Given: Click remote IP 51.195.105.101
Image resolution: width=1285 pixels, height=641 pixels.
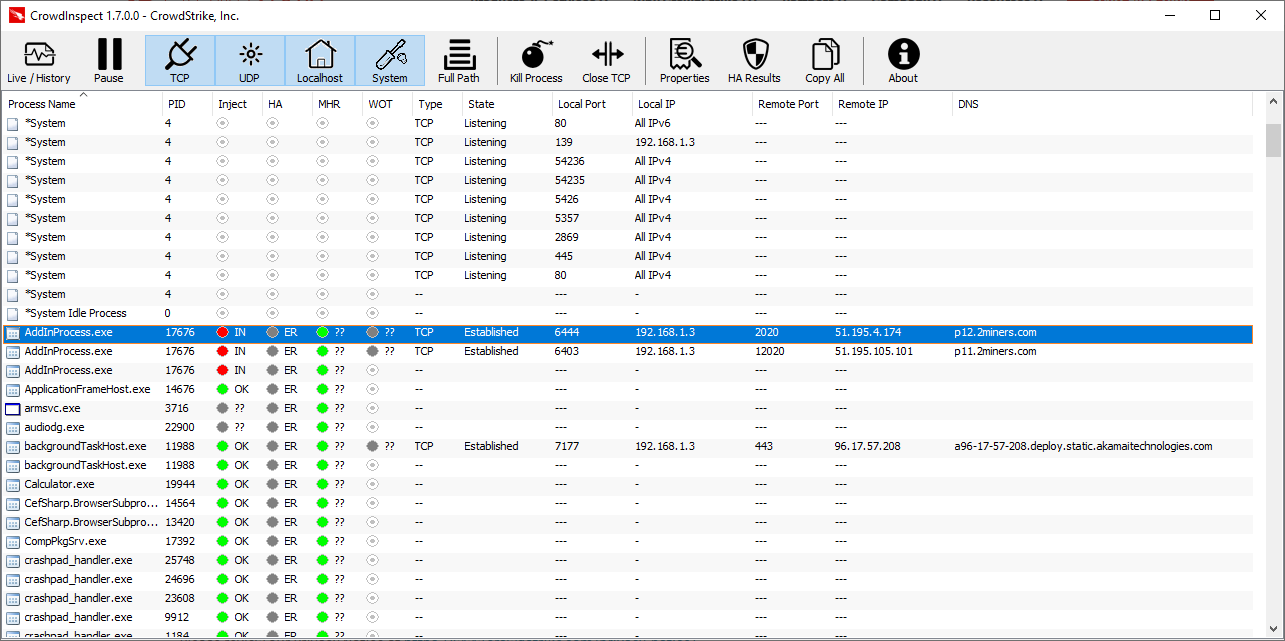Looking at the screenshot, I should (x=875, y=351).
